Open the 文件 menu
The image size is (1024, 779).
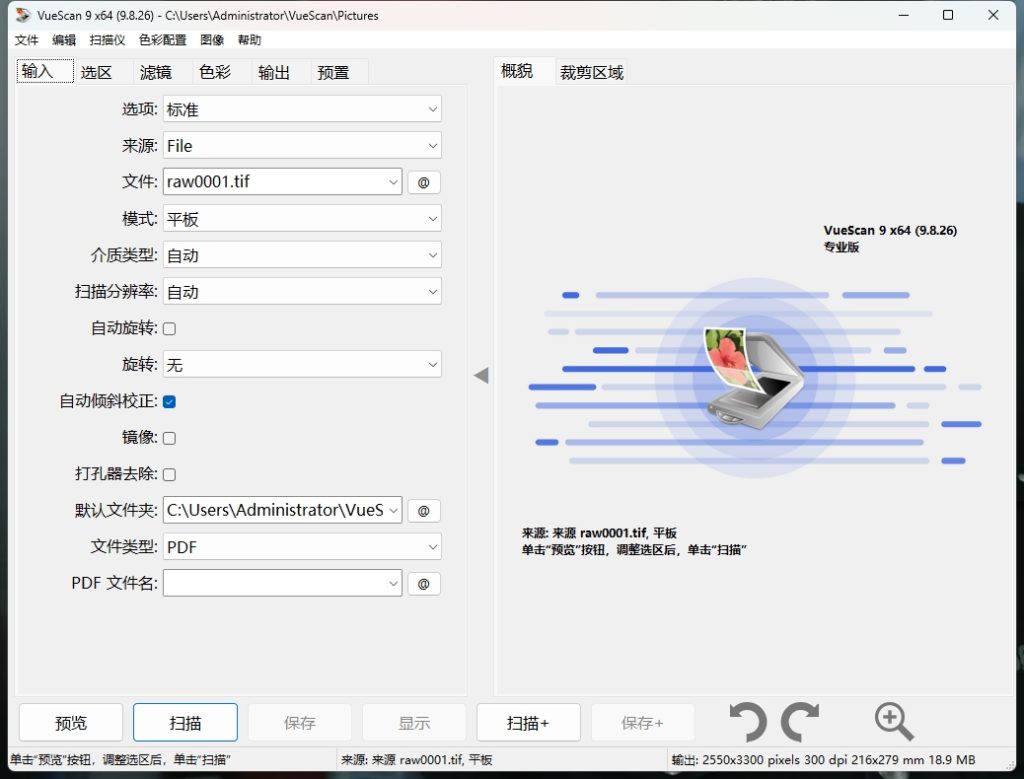click(x=27, y=40)
